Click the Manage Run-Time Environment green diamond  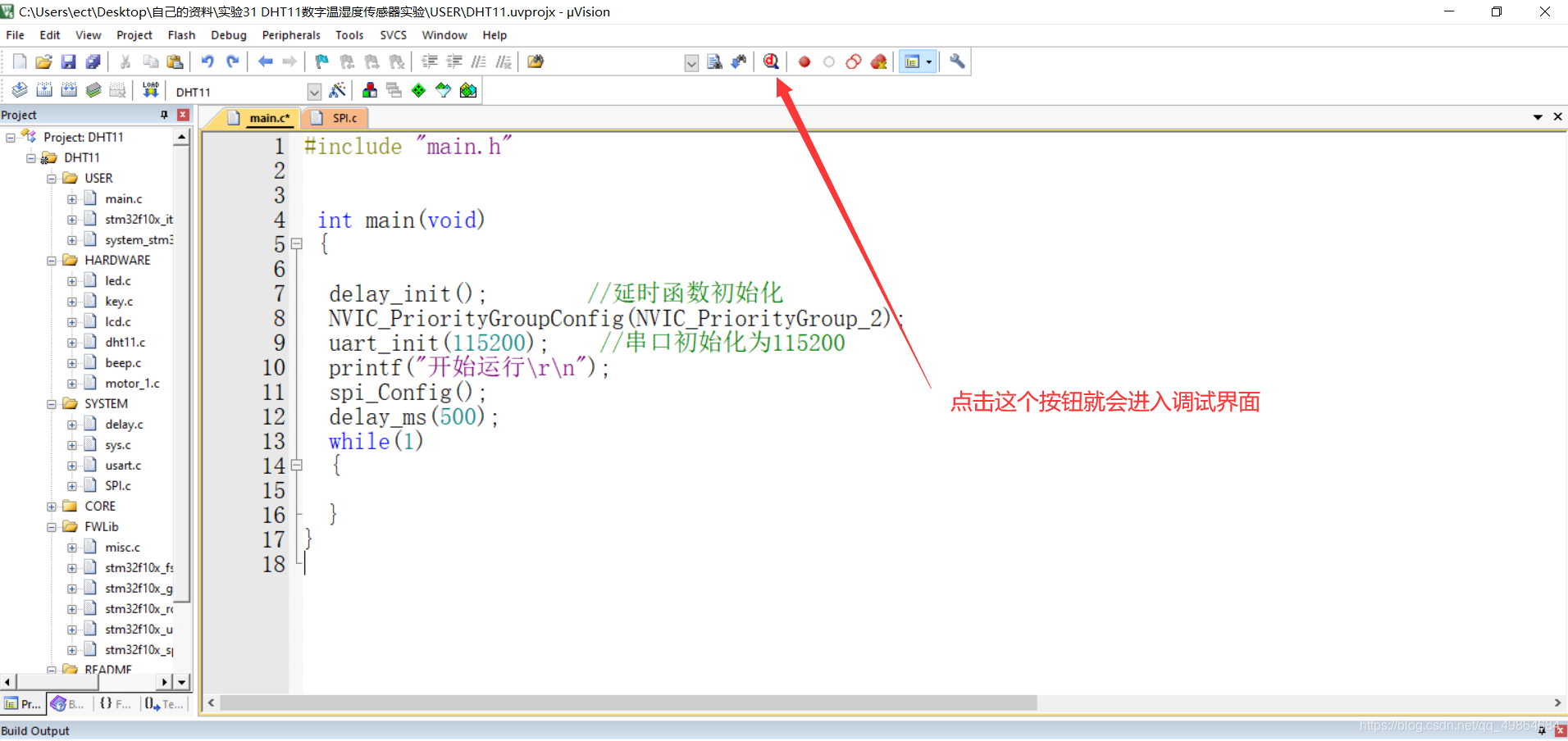point(419,90)
